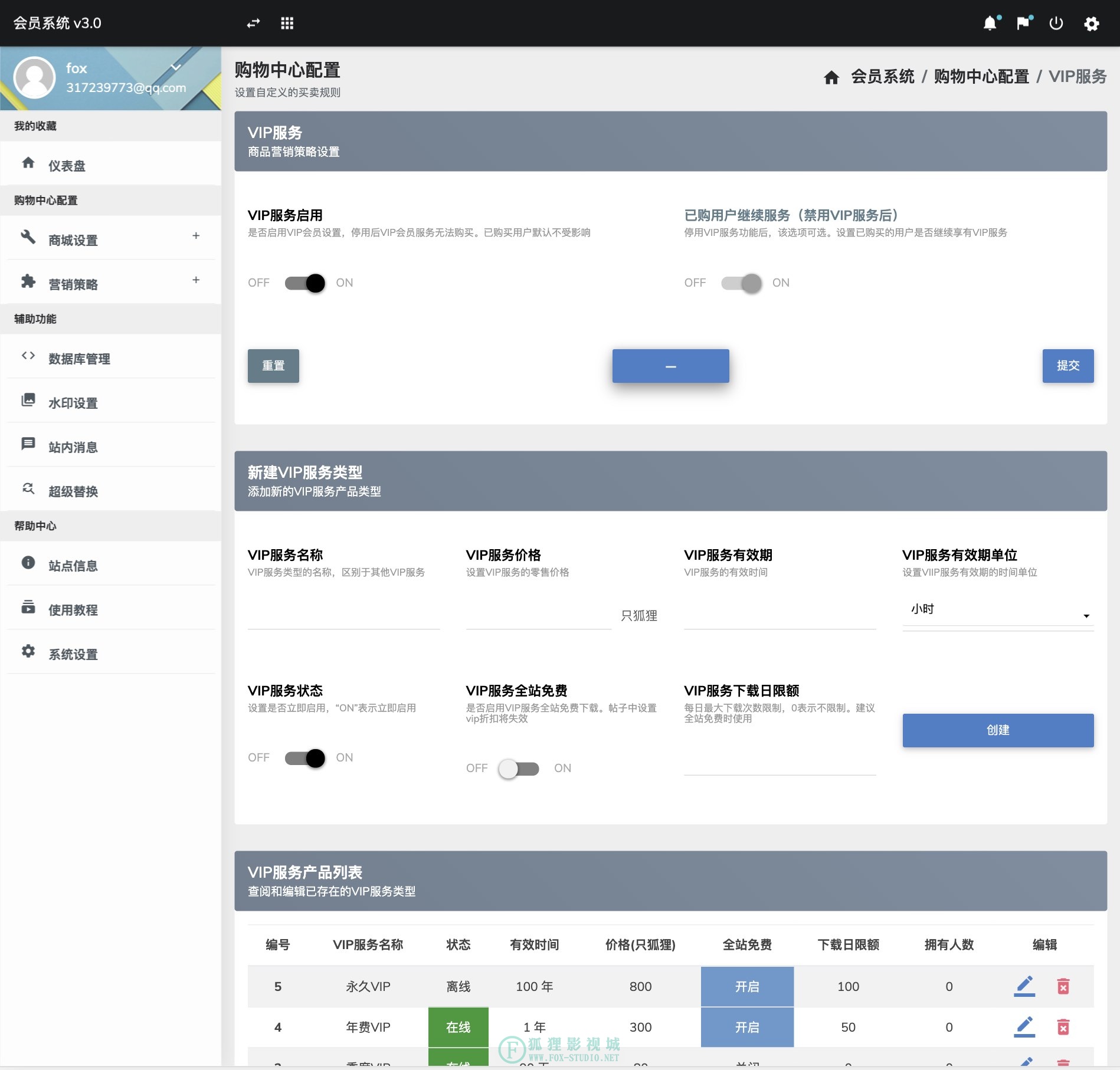Viewport: 1120px width, 1070px height.
Task: Open 站内消息 in the sidebar
Action: click(x=111, y=445)
